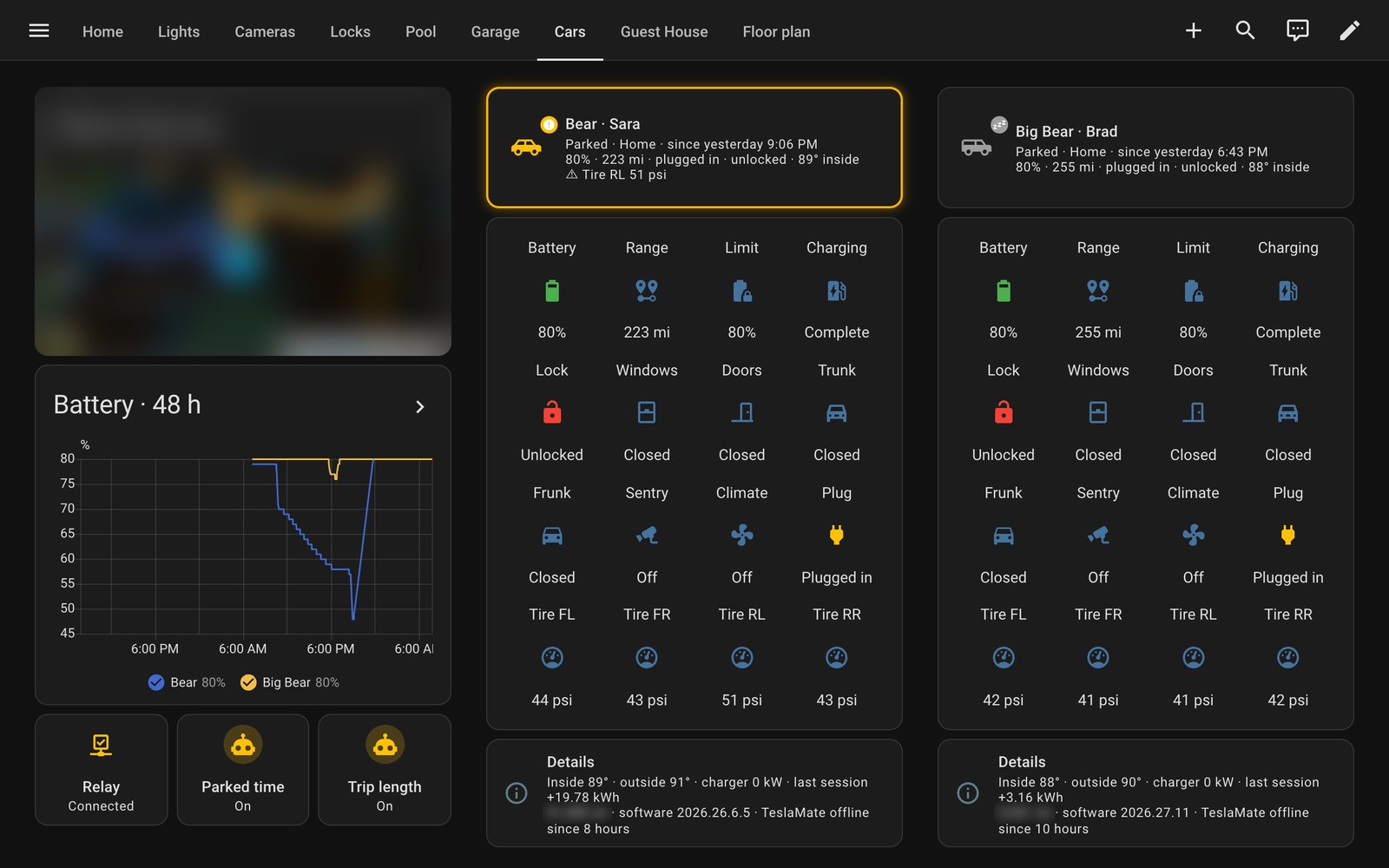Toggle the Trip length automation tile
The image size is (1389, 868).
tap(385, 769)
